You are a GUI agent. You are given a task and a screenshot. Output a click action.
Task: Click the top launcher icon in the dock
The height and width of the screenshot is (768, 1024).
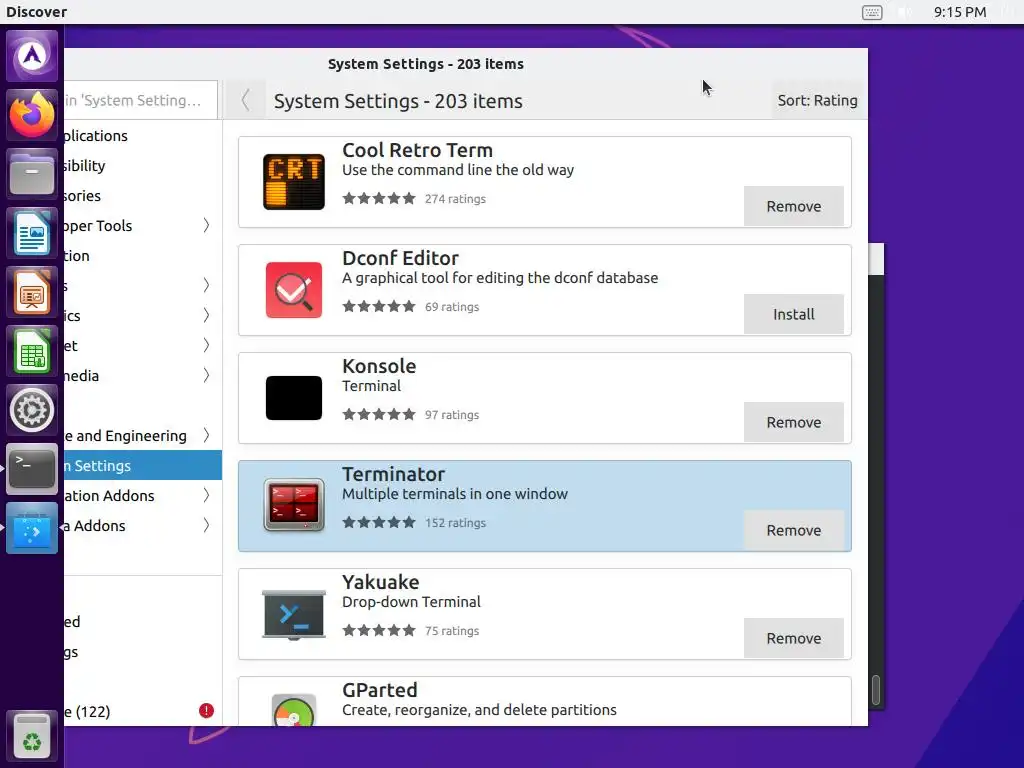[x=32, y=56]
